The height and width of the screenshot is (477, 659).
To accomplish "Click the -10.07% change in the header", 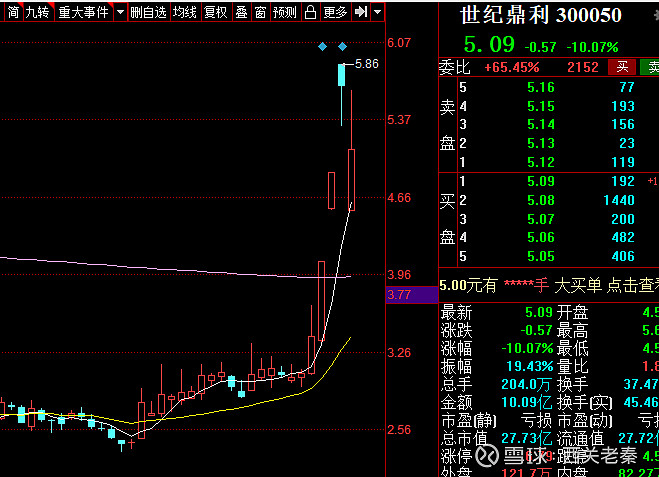I will (x=593, y=47).
